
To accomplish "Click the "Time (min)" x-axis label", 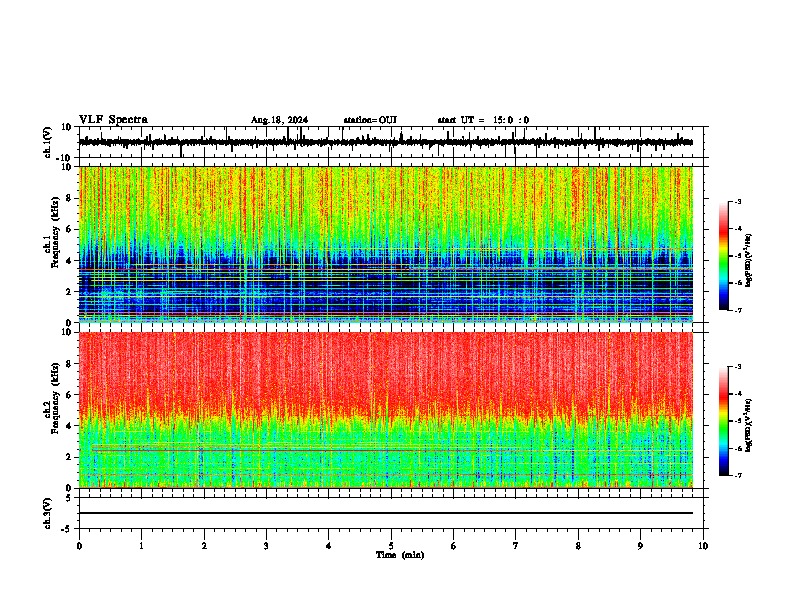I will tap(400, 555).
